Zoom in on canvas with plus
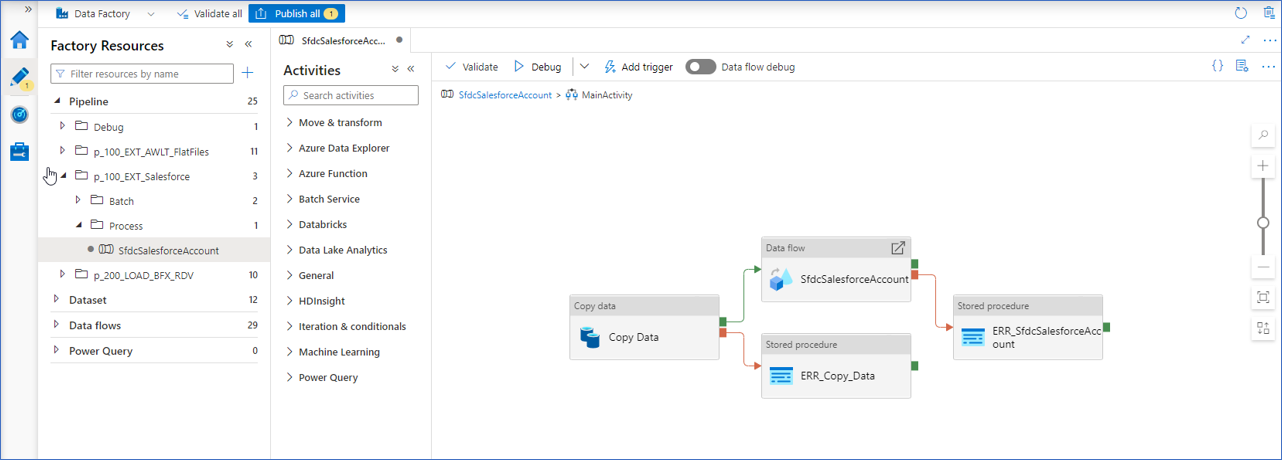Screen dimensions: 1282x460 (1264, 165)
